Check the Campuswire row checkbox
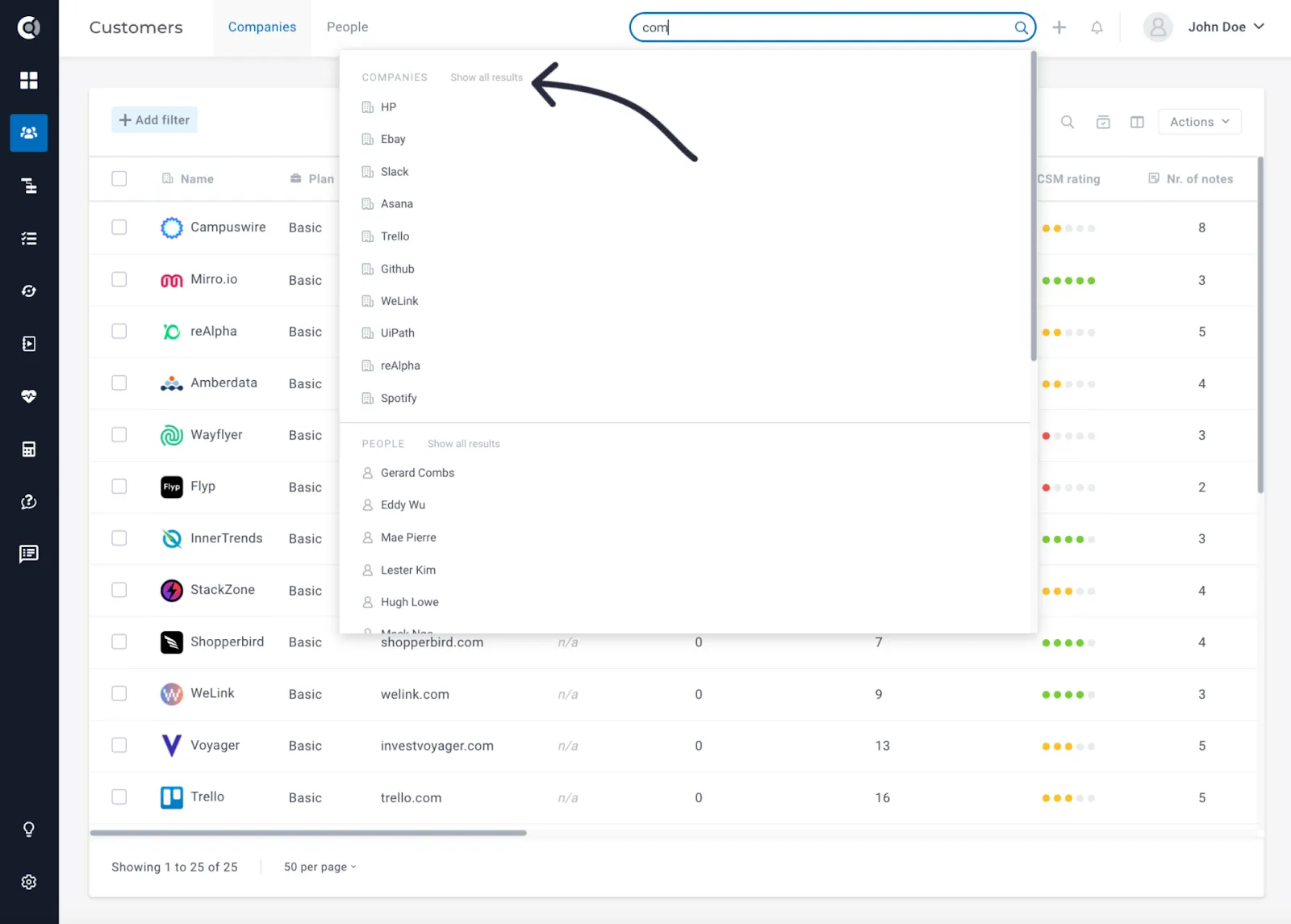This screenshot has width=1291, height=924. 119,228
